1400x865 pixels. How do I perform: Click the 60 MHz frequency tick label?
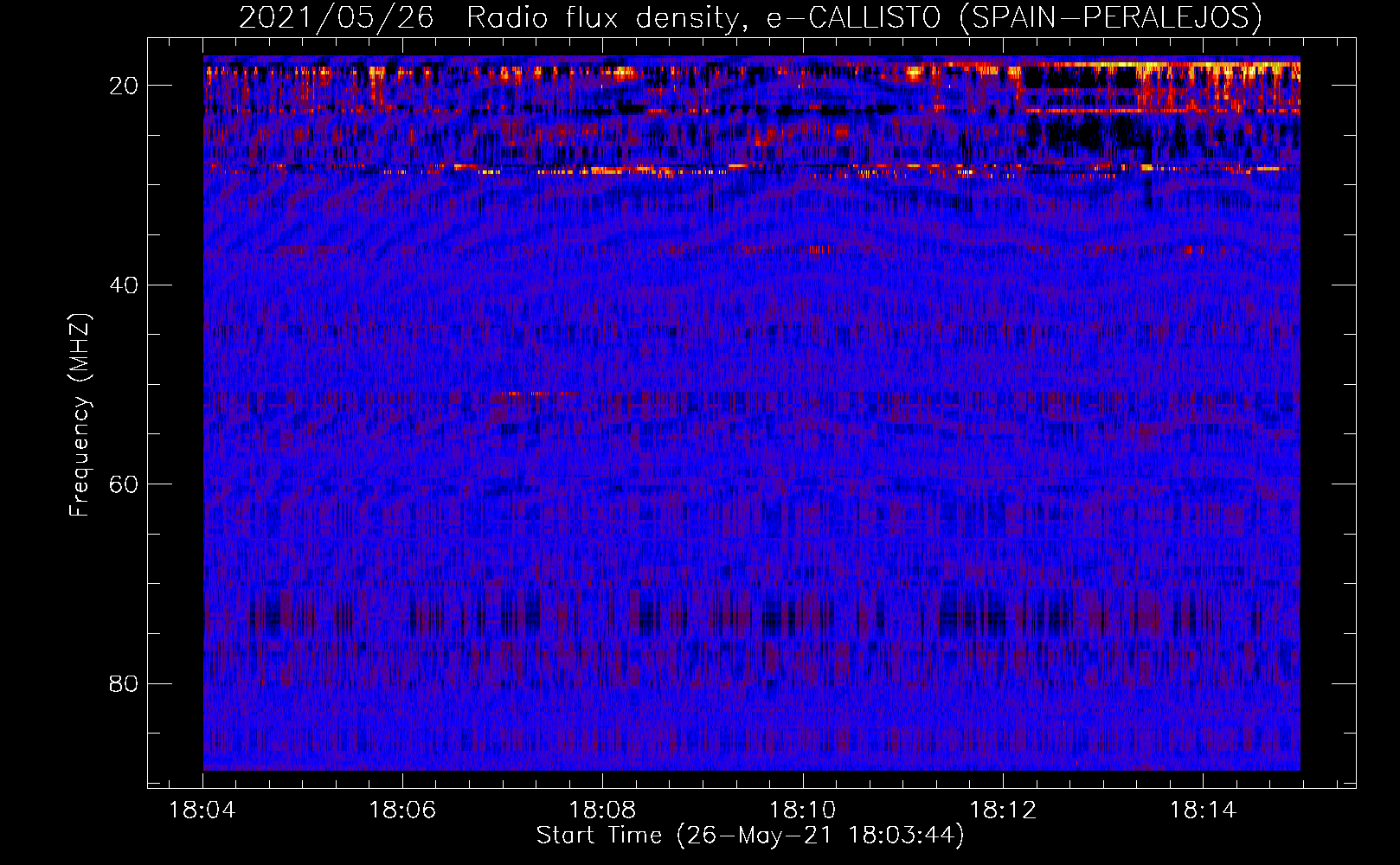(124, 484)
